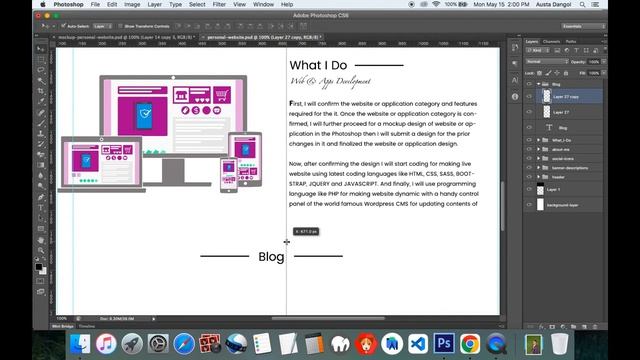Filter layers by type (T) icon
Viewport: 640px width, 360px height.
pyautogui.click(x=576, y=51)
